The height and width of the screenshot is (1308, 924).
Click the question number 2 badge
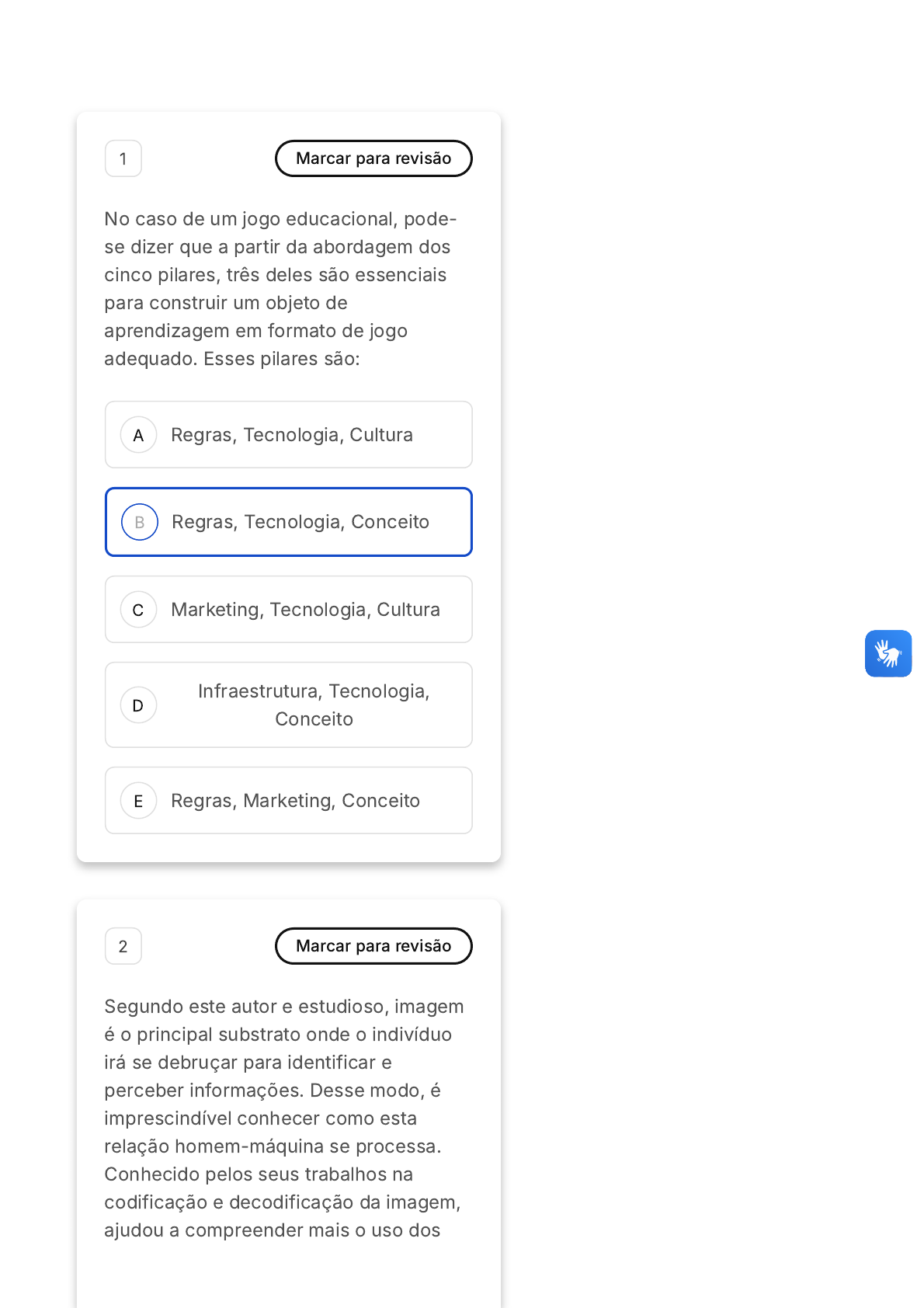[x=123, y=946]
